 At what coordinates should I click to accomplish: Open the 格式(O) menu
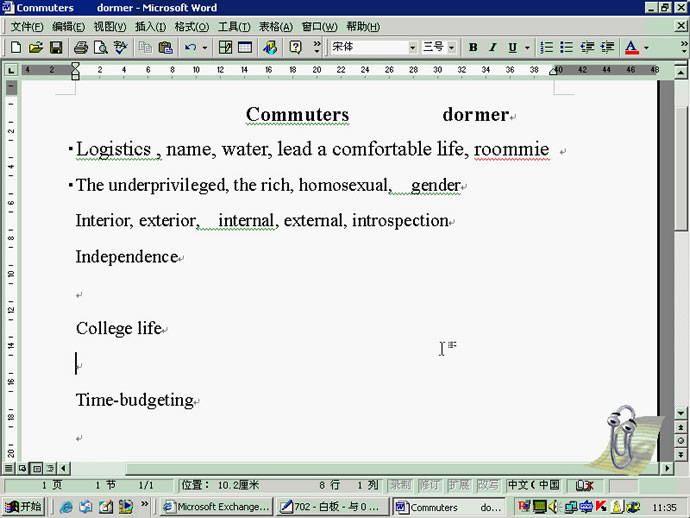tap(191, 27)
